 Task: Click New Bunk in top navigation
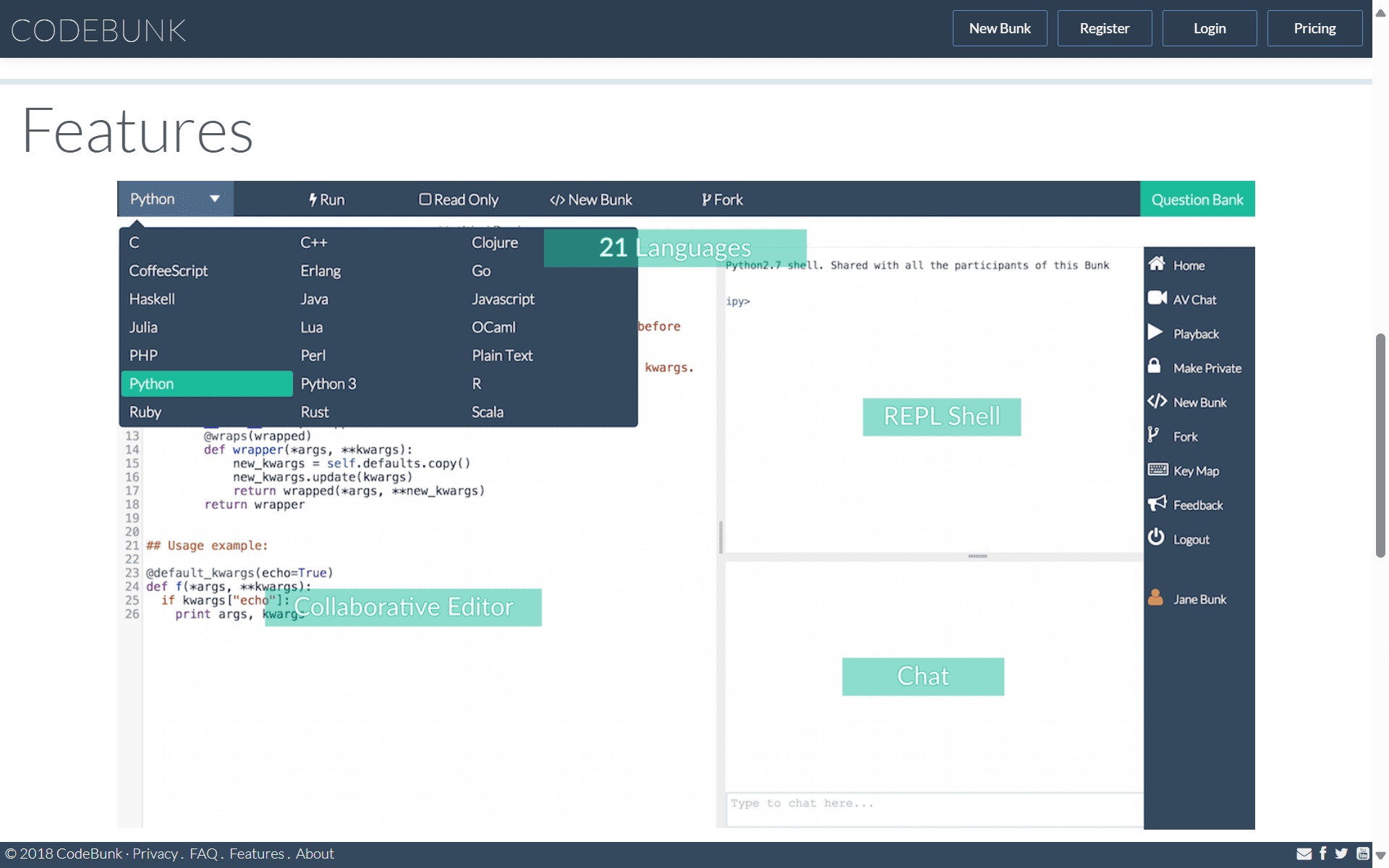click(x=1000, y=28)
